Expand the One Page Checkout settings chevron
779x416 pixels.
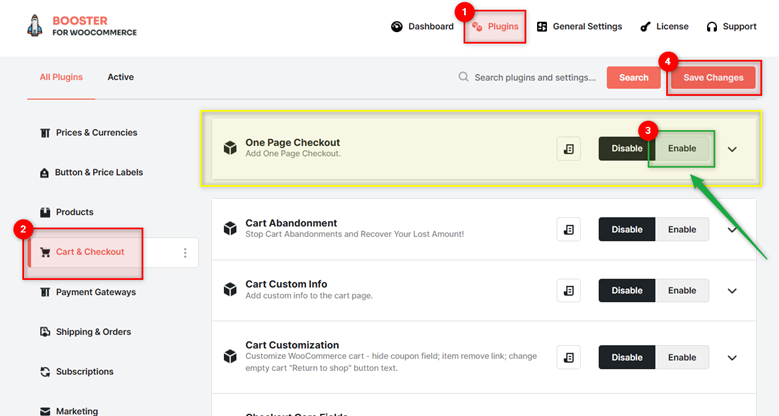click(x=732, y=149)
